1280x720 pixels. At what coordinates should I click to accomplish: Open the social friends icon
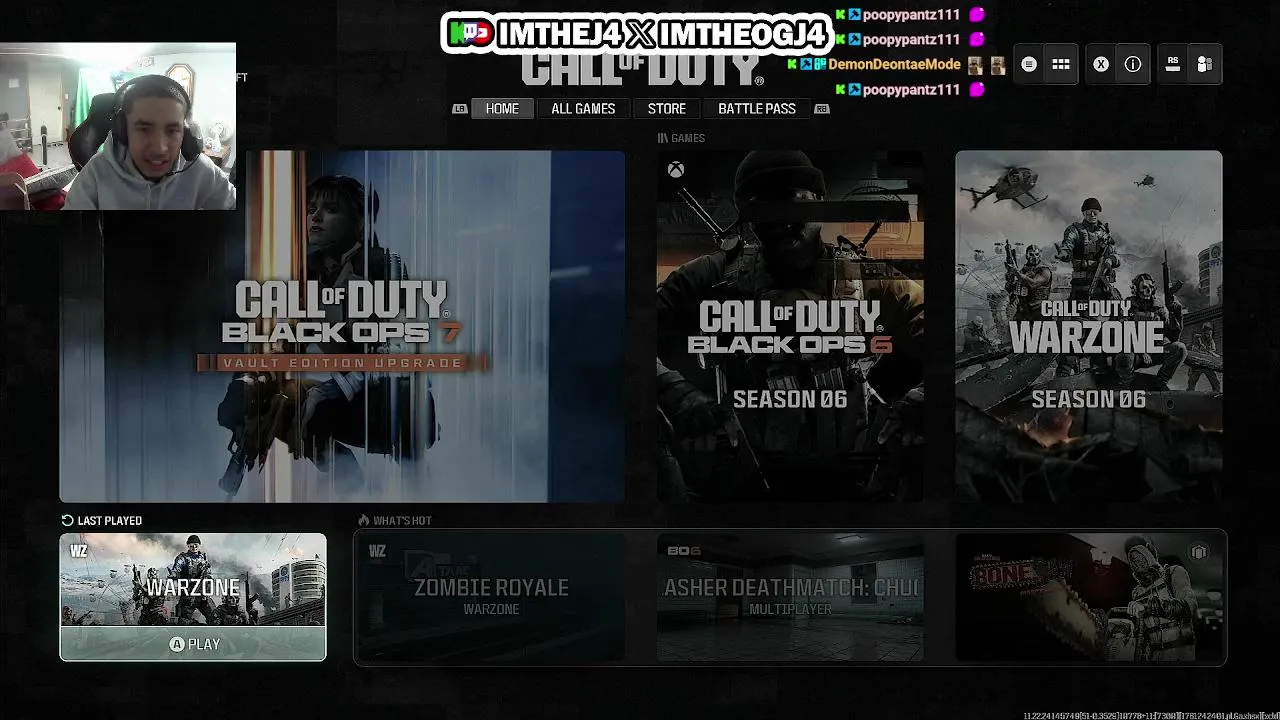point(1205,64)
